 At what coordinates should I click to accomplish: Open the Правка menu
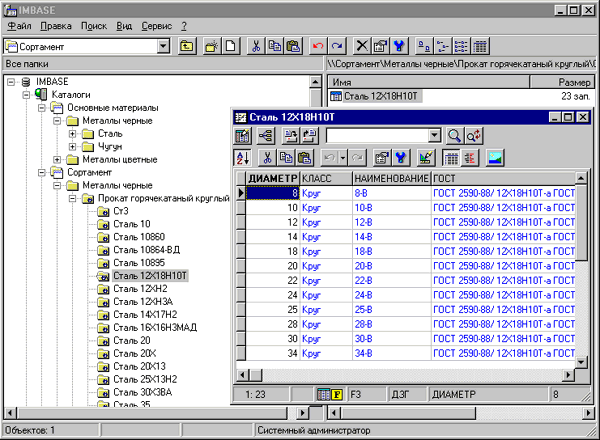coord(56,25)
